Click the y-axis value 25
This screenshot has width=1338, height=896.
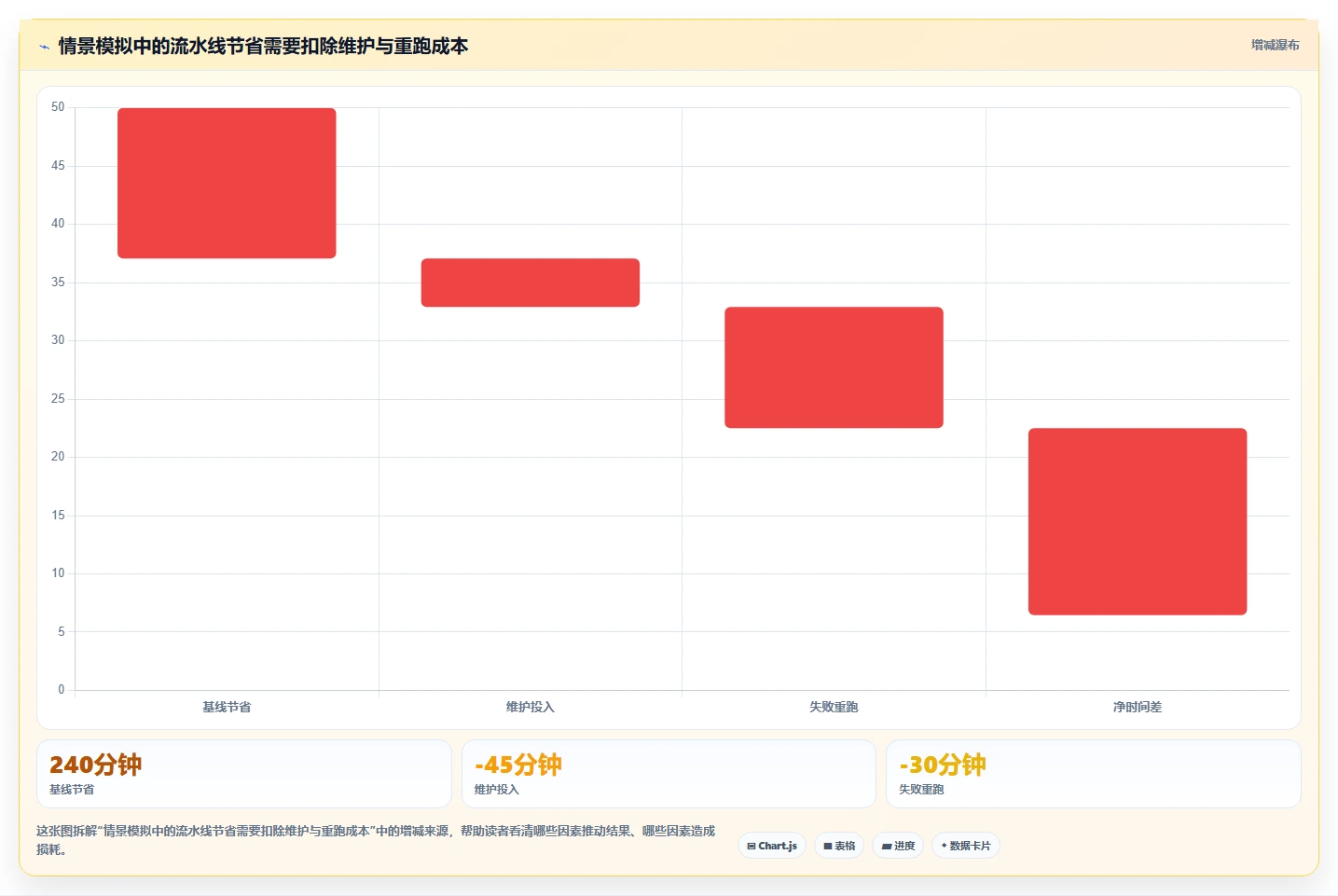point(58,399)
